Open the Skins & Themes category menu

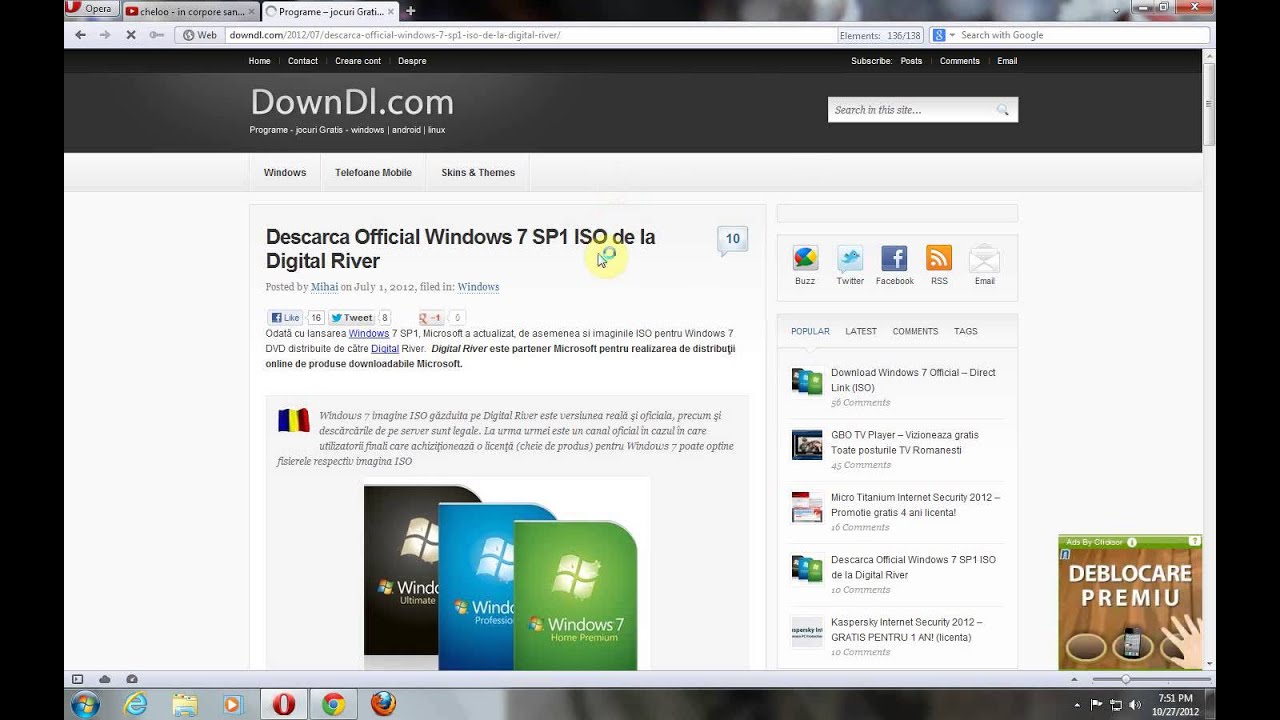478,173
